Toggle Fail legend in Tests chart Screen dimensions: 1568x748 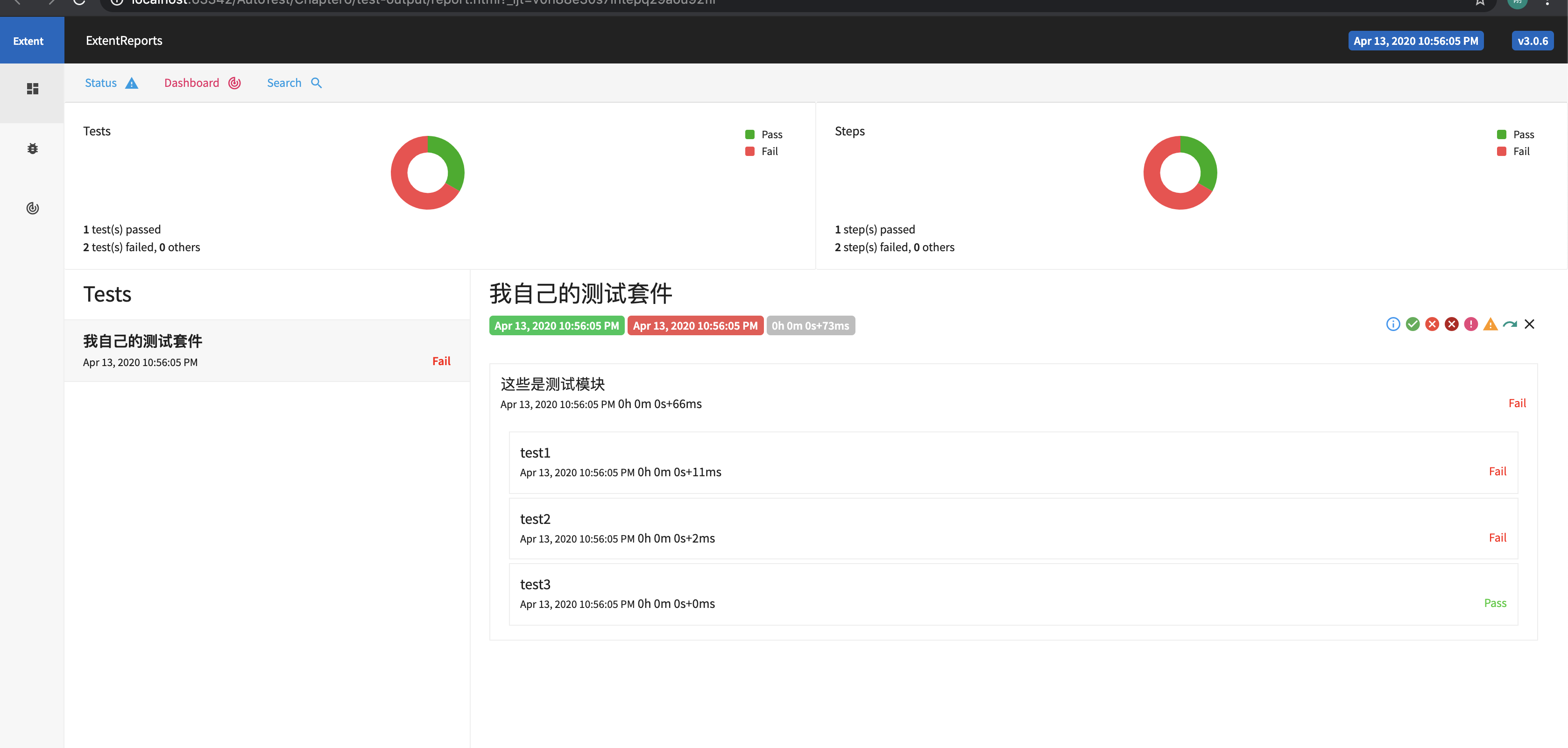761,152
